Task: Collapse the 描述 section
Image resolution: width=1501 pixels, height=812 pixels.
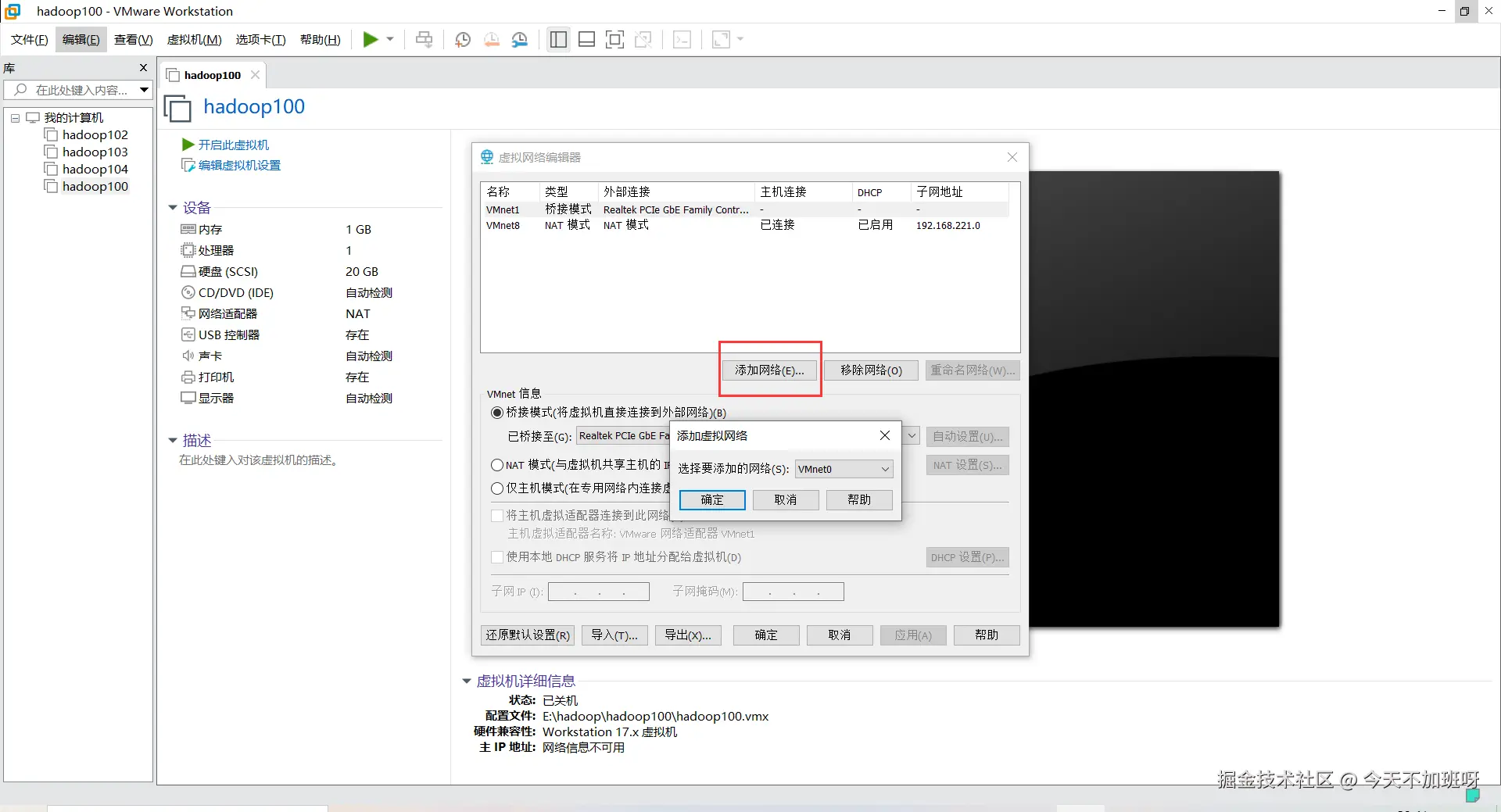Action: (173, 441)
